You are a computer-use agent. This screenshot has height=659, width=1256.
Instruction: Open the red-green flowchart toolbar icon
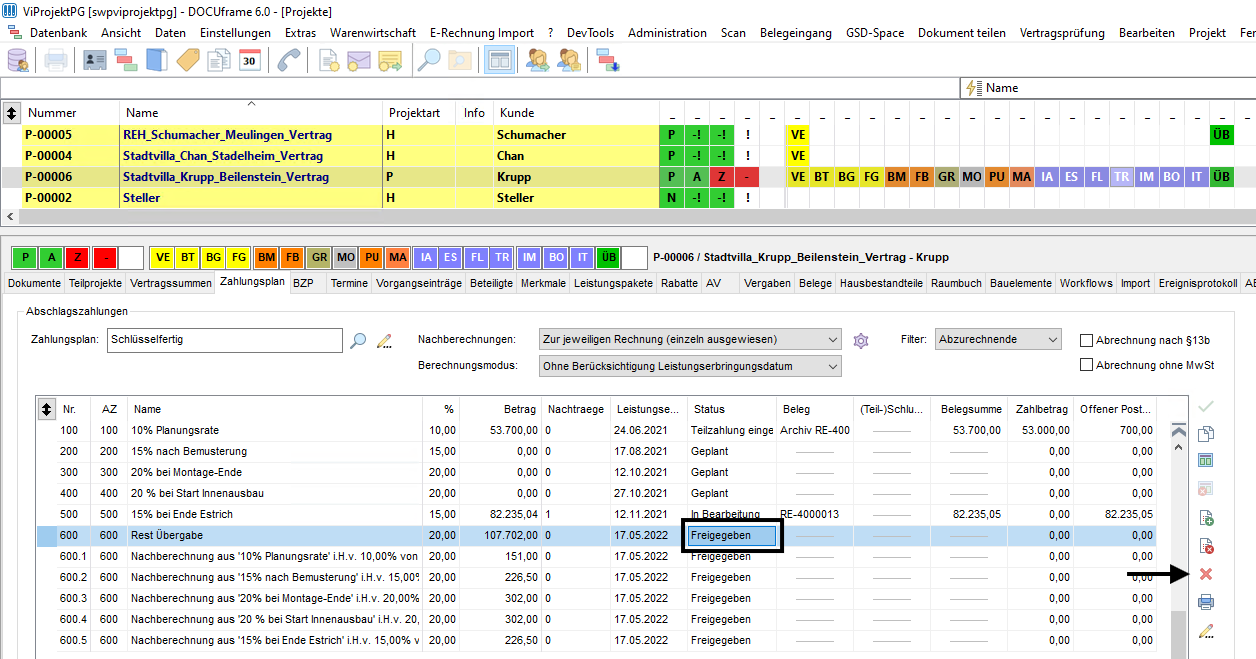coord(126,60)
